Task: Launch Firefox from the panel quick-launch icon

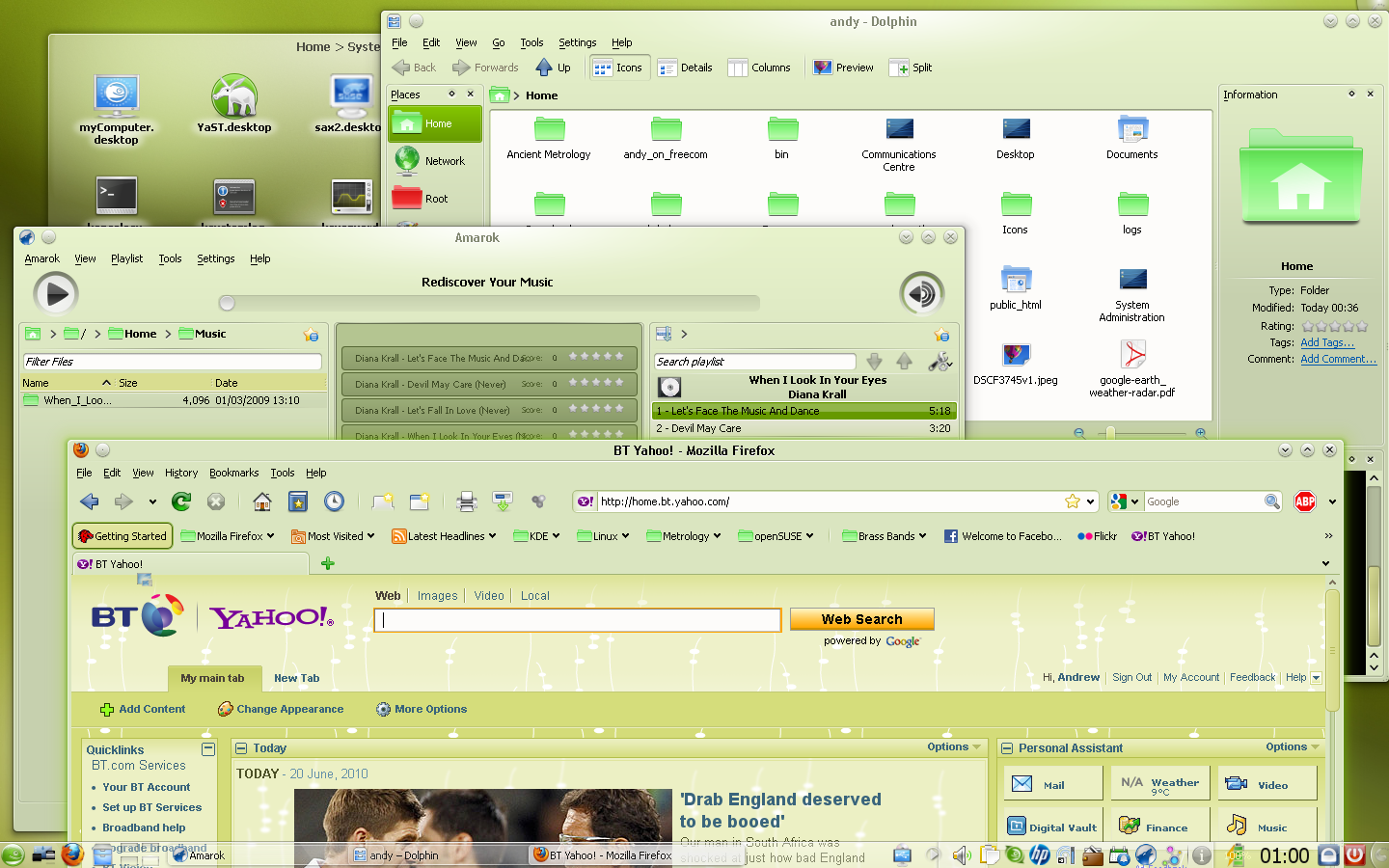Action: click(72, 854)
